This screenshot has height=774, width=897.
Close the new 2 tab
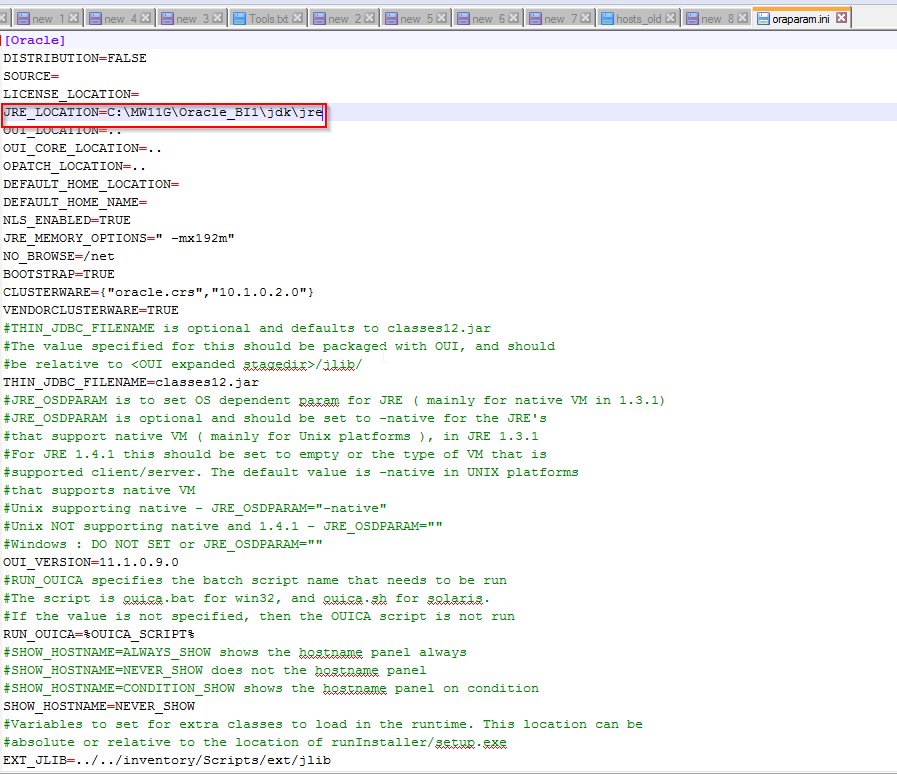pyautogui.click(x=370, y=18)
